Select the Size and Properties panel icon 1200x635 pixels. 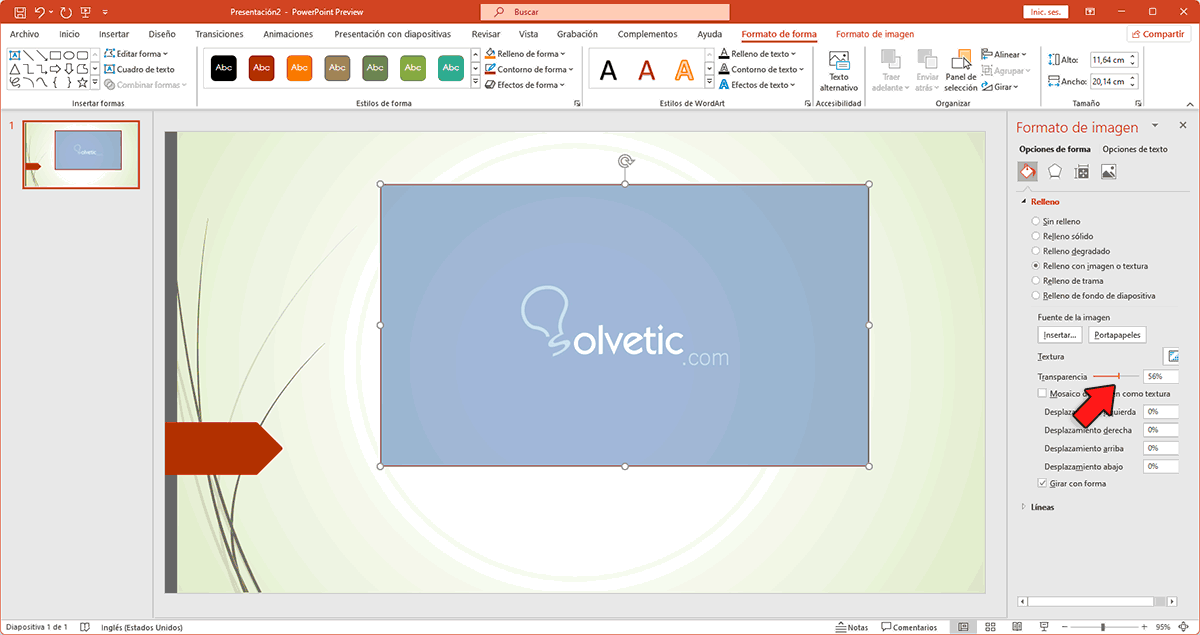click(1081, 171)
